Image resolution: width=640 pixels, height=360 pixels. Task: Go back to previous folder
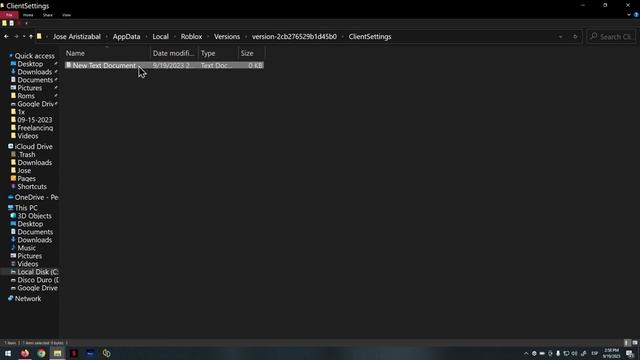click(7, 37)
